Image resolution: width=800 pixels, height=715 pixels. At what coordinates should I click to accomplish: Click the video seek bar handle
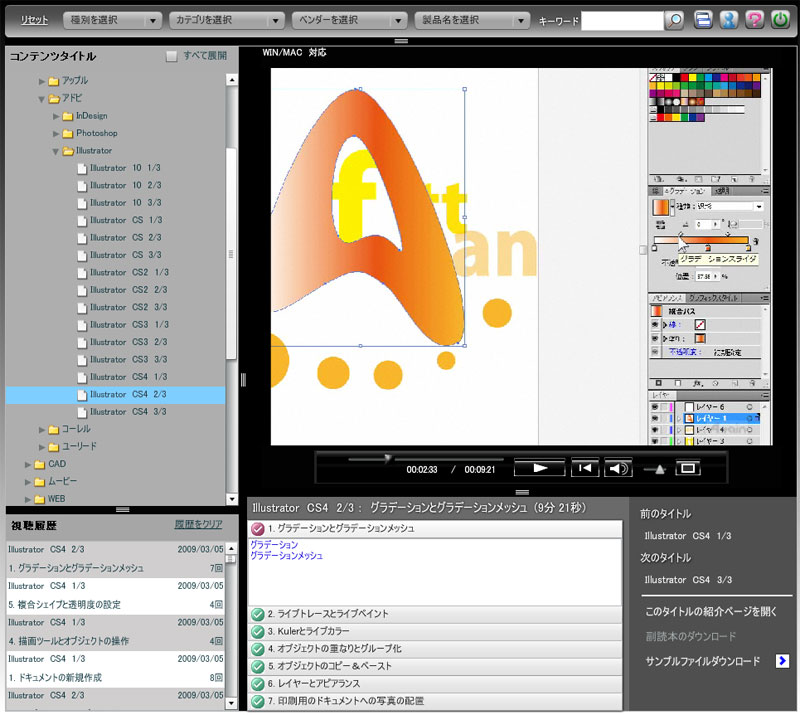[x=388, y=458]
